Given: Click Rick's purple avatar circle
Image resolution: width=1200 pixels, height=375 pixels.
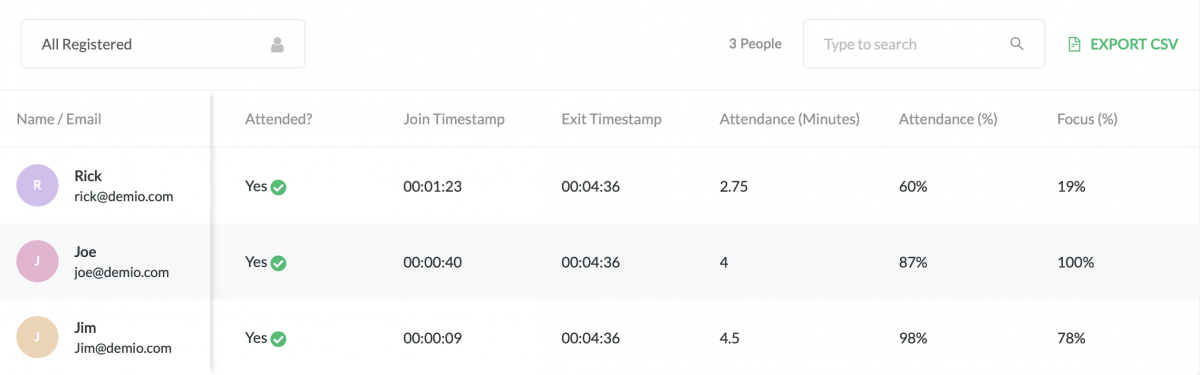Looking at the screenshot, I should point(37,185).
